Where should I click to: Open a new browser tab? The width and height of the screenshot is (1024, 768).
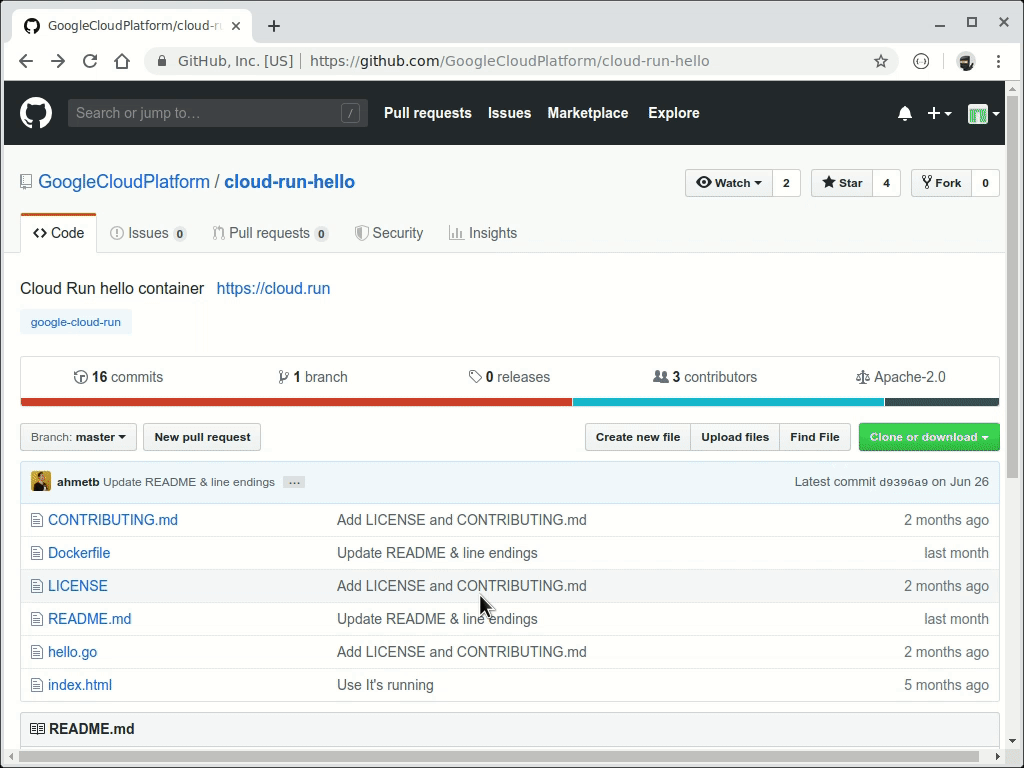(x=274, y=26)
